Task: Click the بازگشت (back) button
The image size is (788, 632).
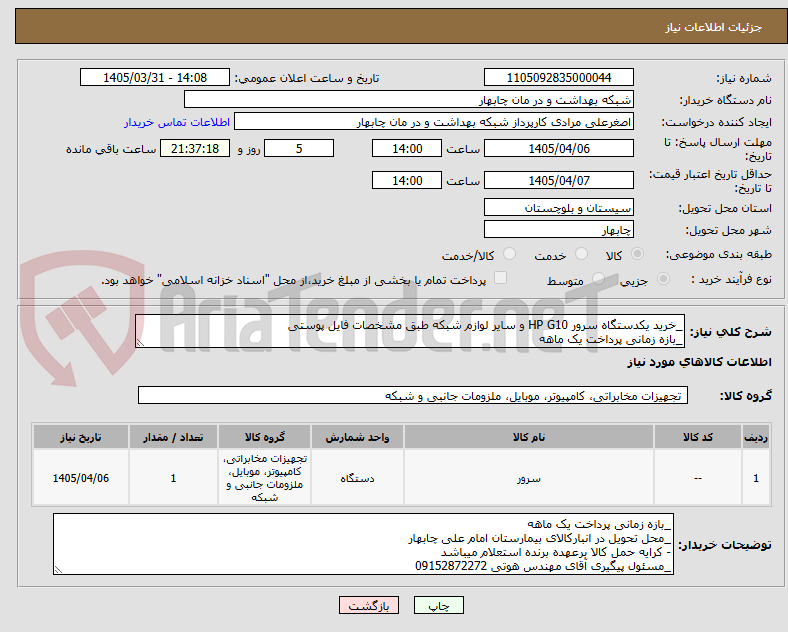Action: [x=369, y=605]
